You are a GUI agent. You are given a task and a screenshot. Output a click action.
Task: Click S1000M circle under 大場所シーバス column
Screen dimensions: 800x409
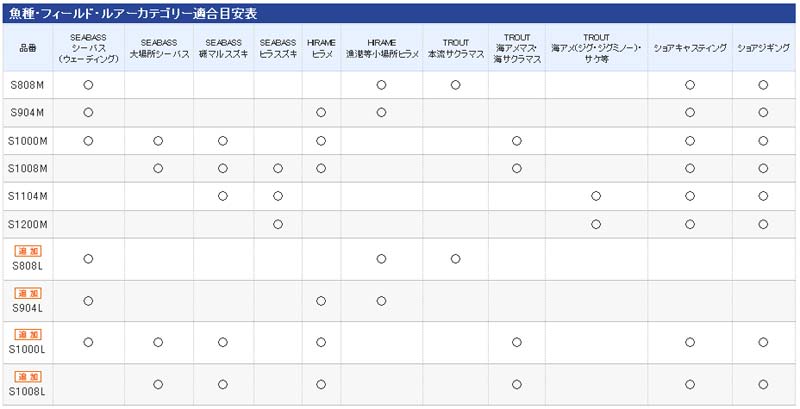tap(158, 140)
